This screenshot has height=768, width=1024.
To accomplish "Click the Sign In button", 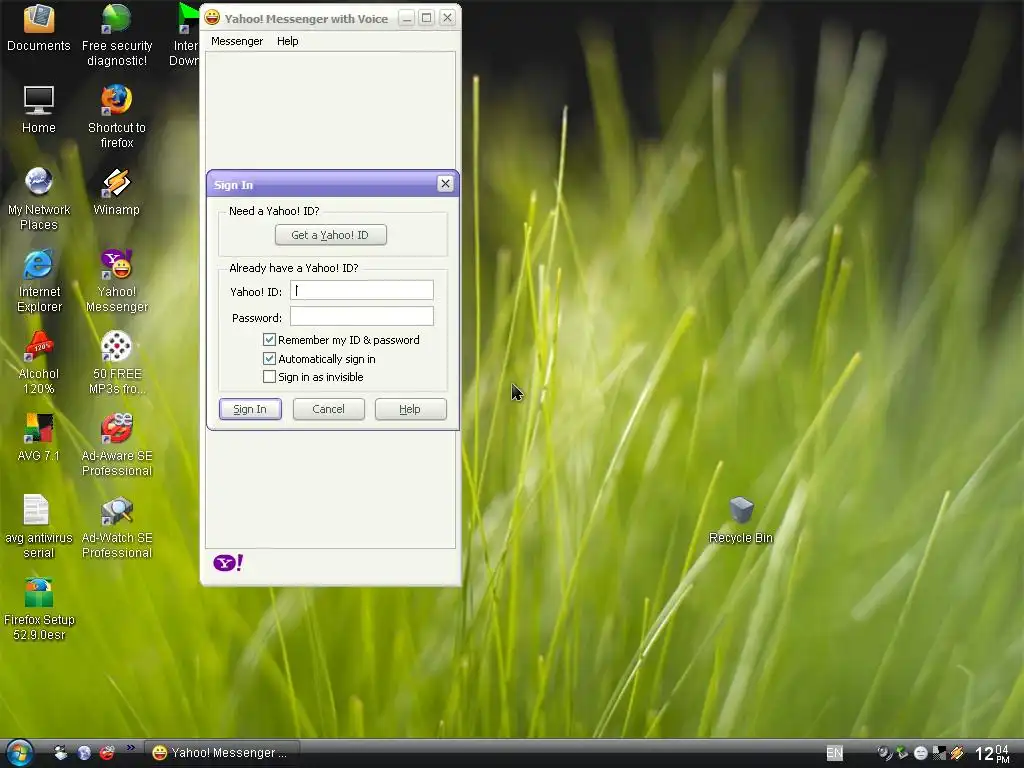I will pos(250,409).
